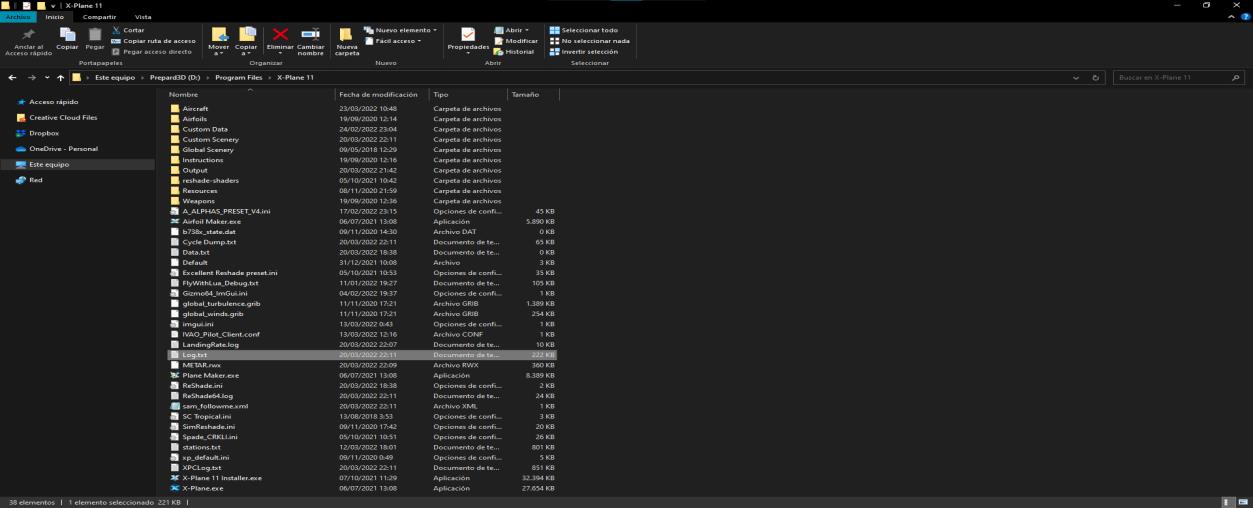Select the Airfoil Maker.exe application icon

[175, 221]
